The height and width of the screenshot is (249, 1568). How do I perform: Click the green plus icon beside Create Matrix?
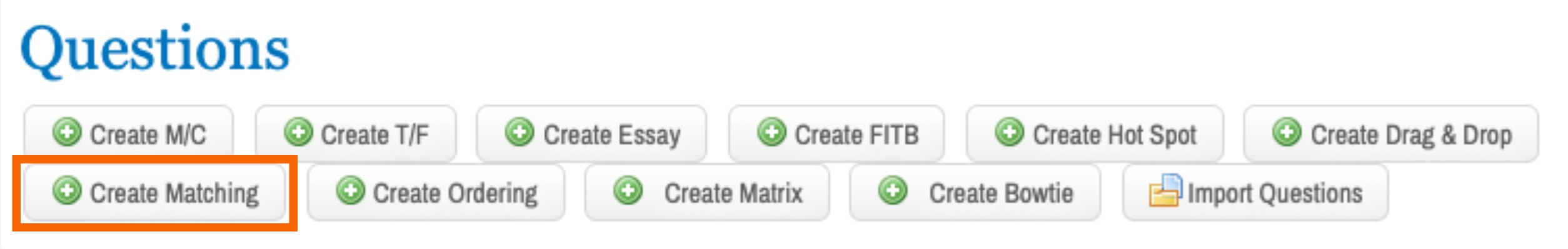[x=628, y=191]
